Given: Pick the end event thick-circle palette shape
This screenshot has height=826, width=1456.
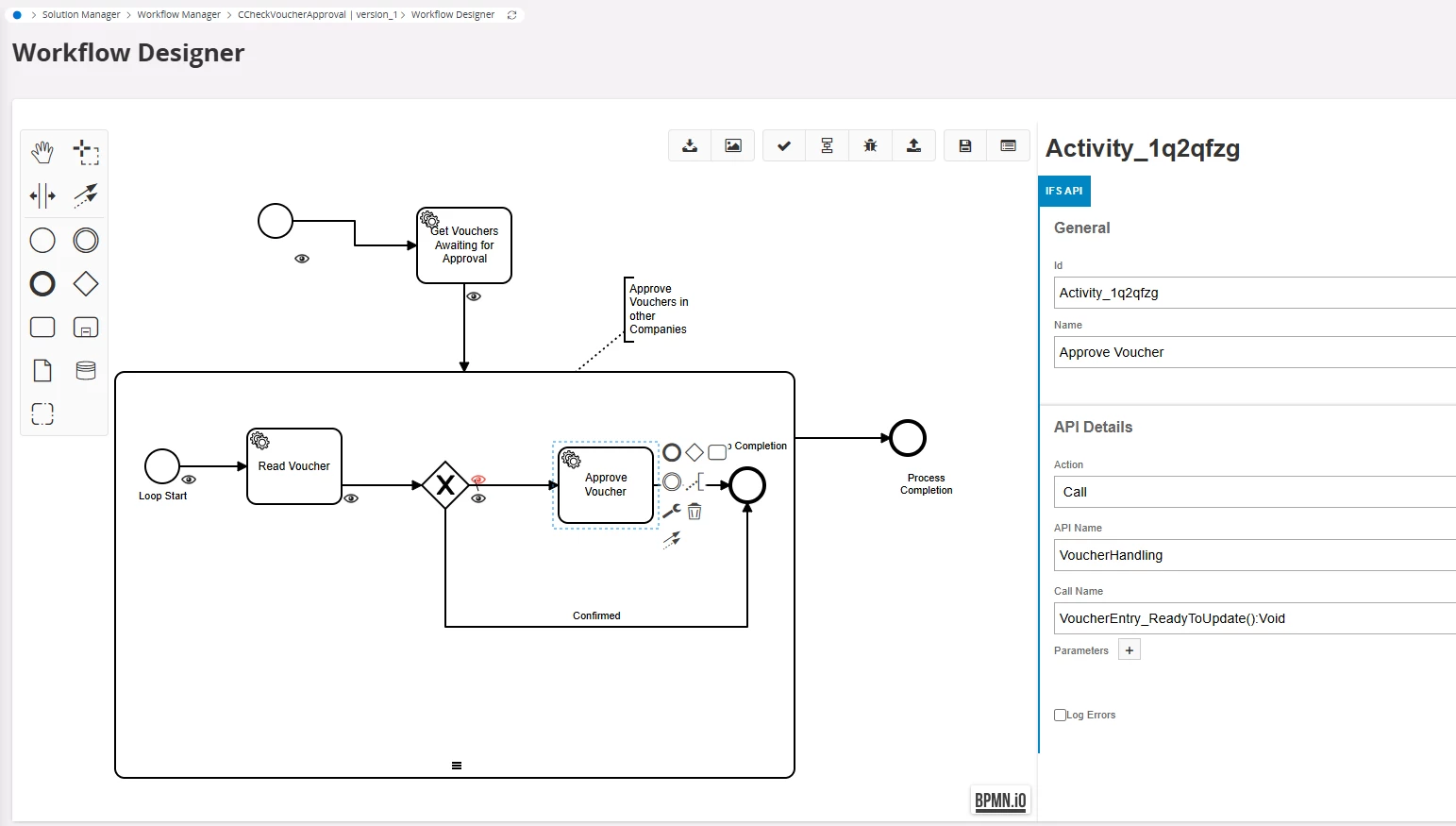Looking at the screenshot, I should [42, 284].
